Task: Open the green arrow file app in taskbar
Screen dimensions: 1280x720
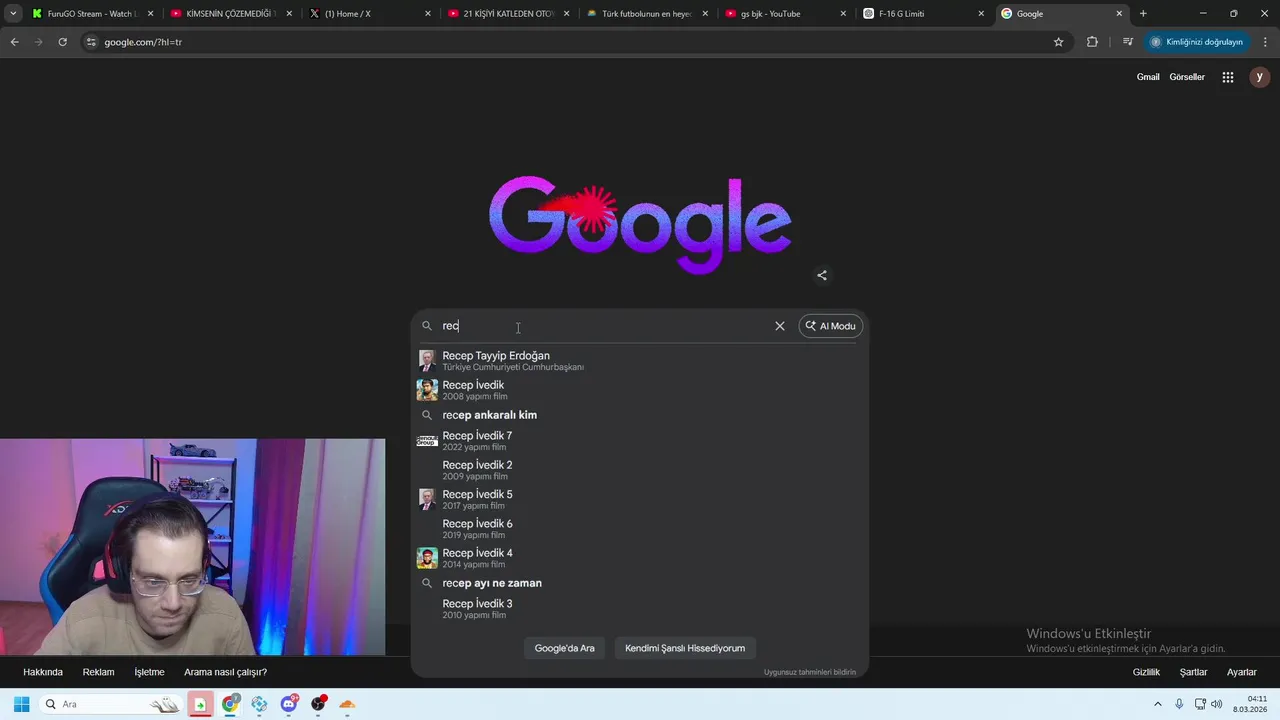Action: 200,704
